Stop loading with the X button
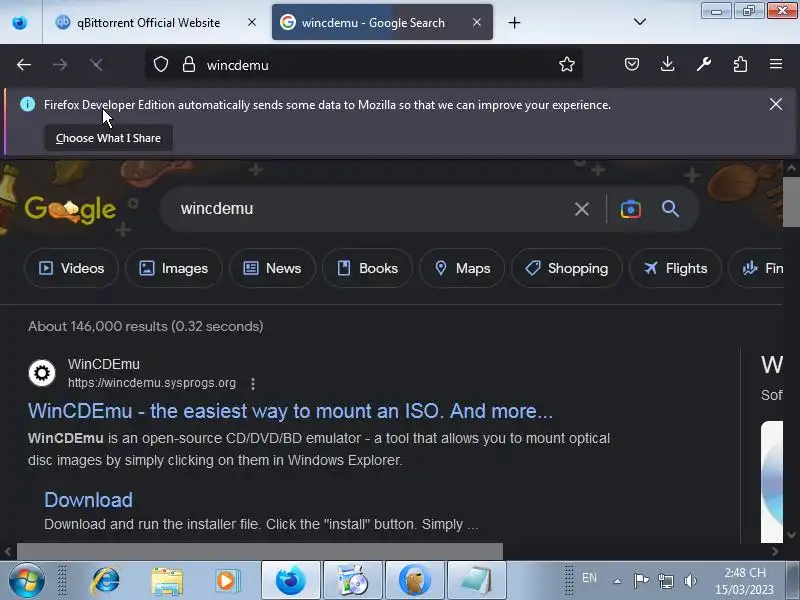 click(96, 65)
